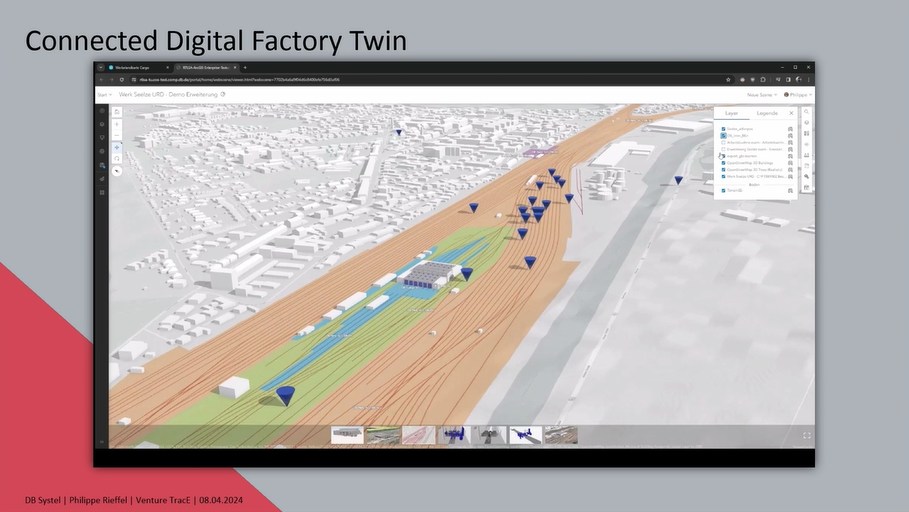Open the Settings icon at right toolbar bottom

tap(806, 187)
